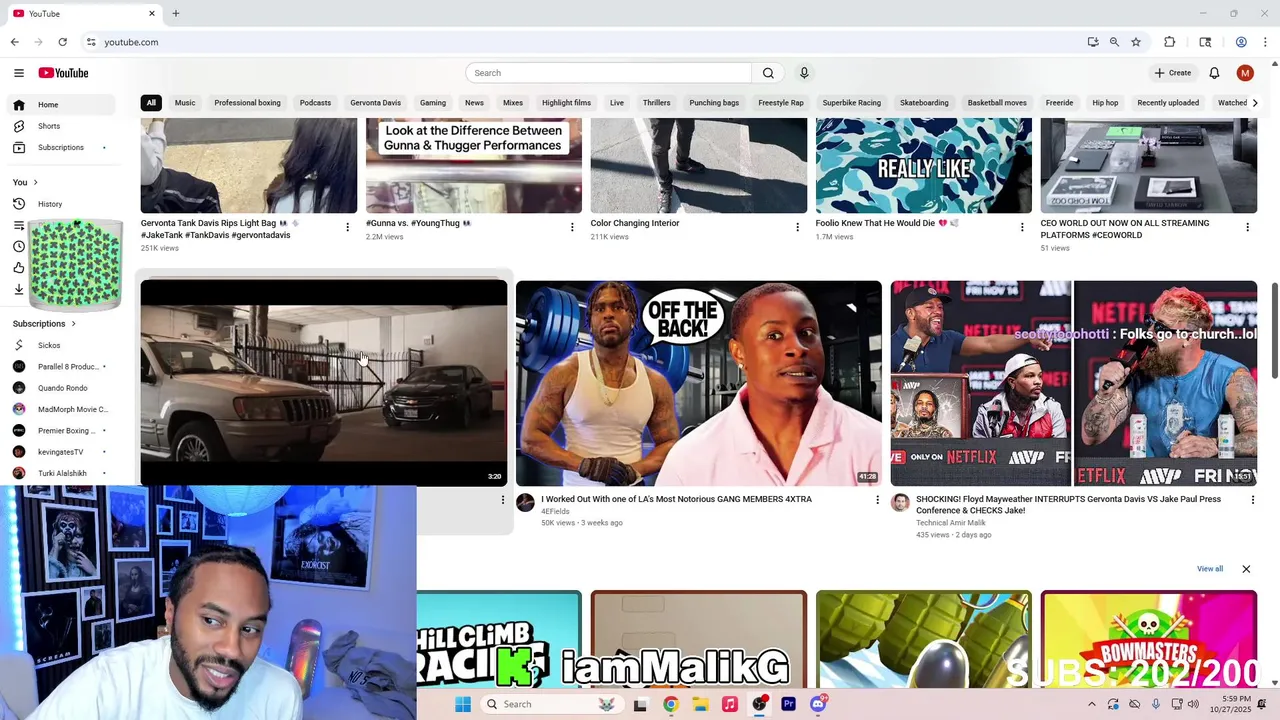This screenshot has width=1280, height=720.
Task: Reload the page with the browser refresh icon
Action: (62, 42)
